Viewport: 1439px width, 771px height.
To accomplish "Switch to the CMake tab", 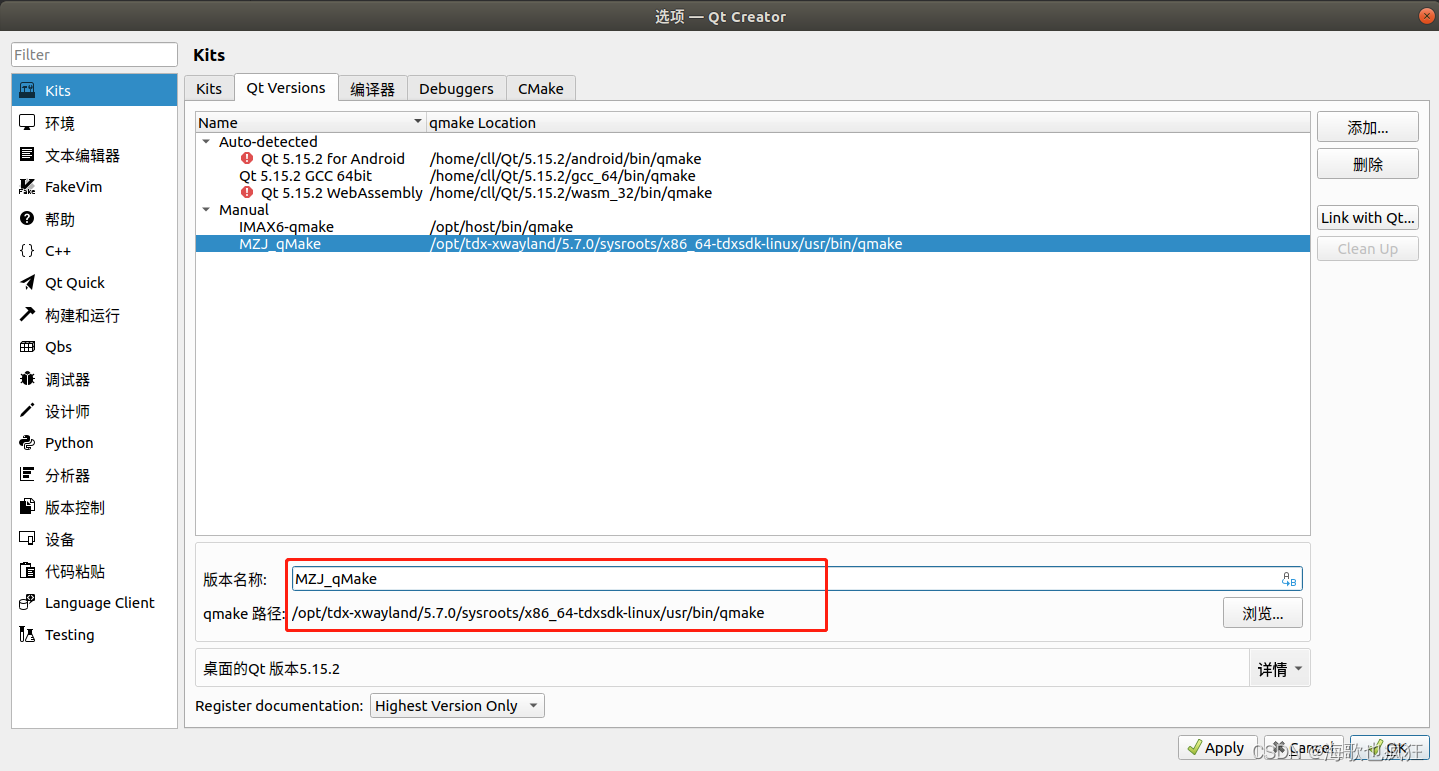I will pos(540,88).
